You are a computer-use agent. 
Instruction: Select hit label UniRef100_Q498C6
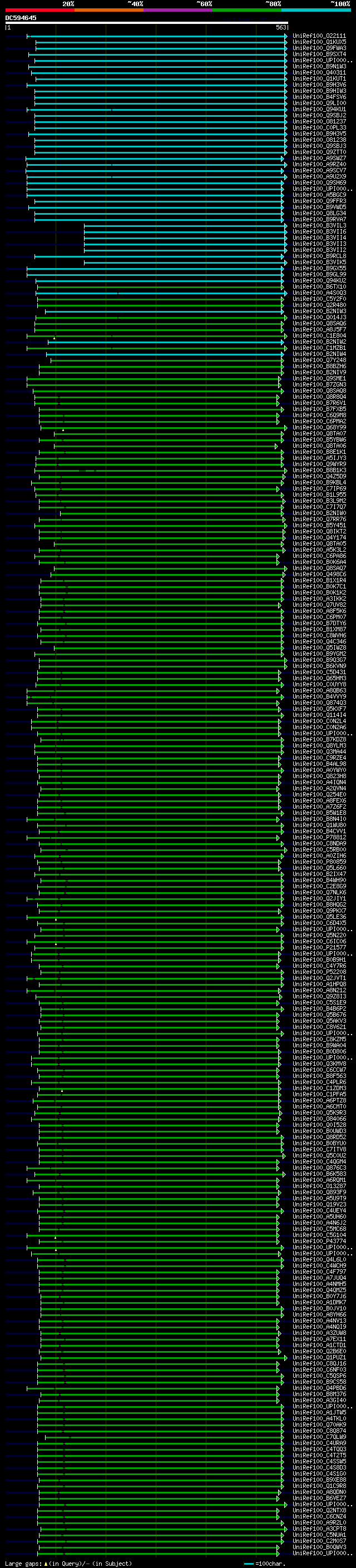(x=319, y=574)
